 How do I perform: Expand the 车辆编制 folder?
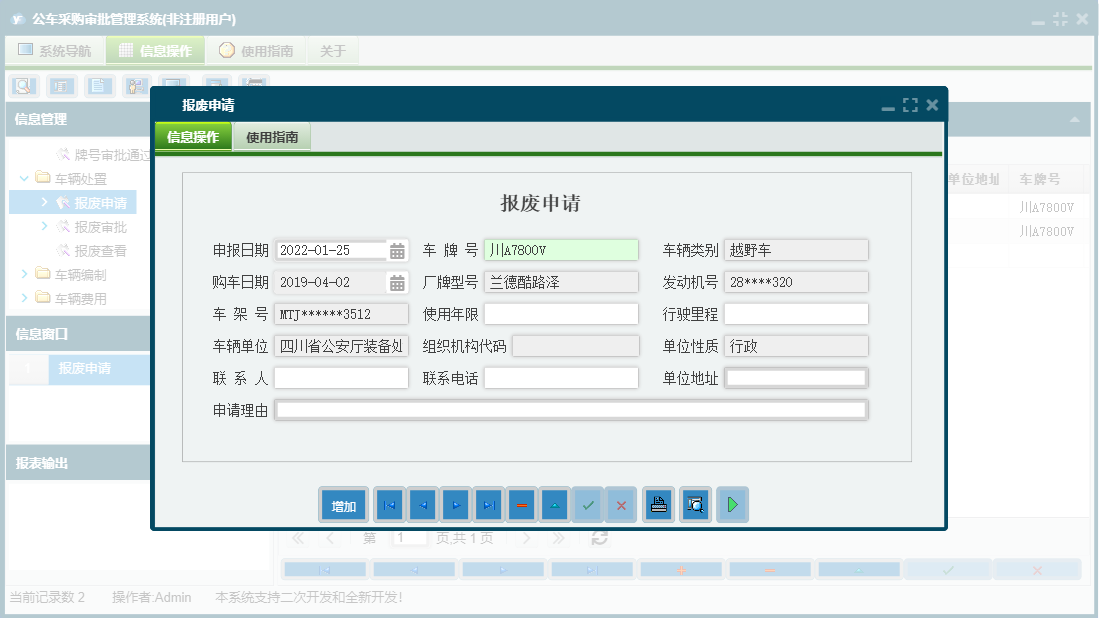coord(23,274)
